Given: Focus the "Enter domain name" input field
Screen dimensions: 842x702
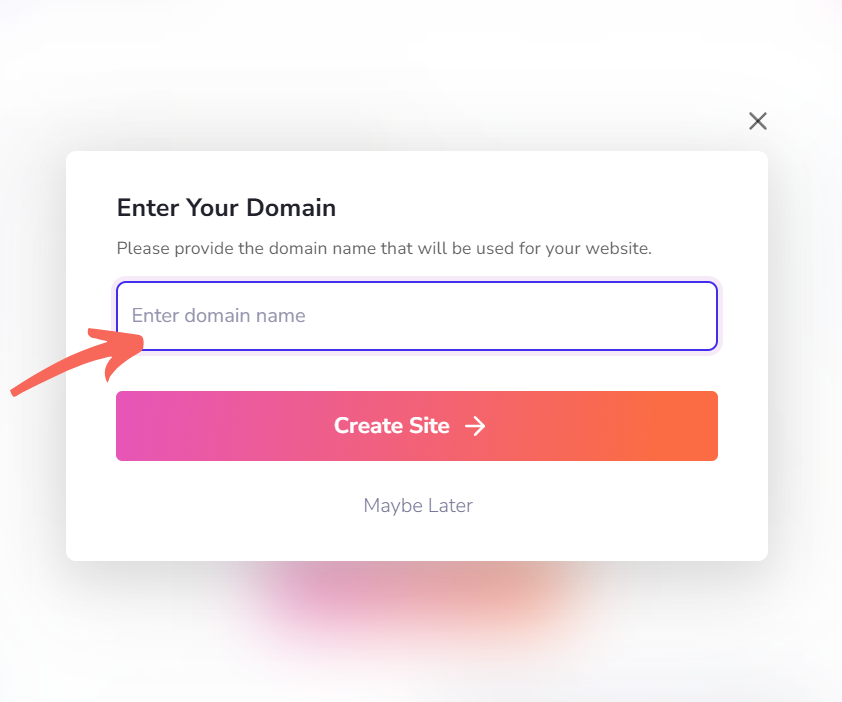Looking at the screenshot, I should [416, 316].
